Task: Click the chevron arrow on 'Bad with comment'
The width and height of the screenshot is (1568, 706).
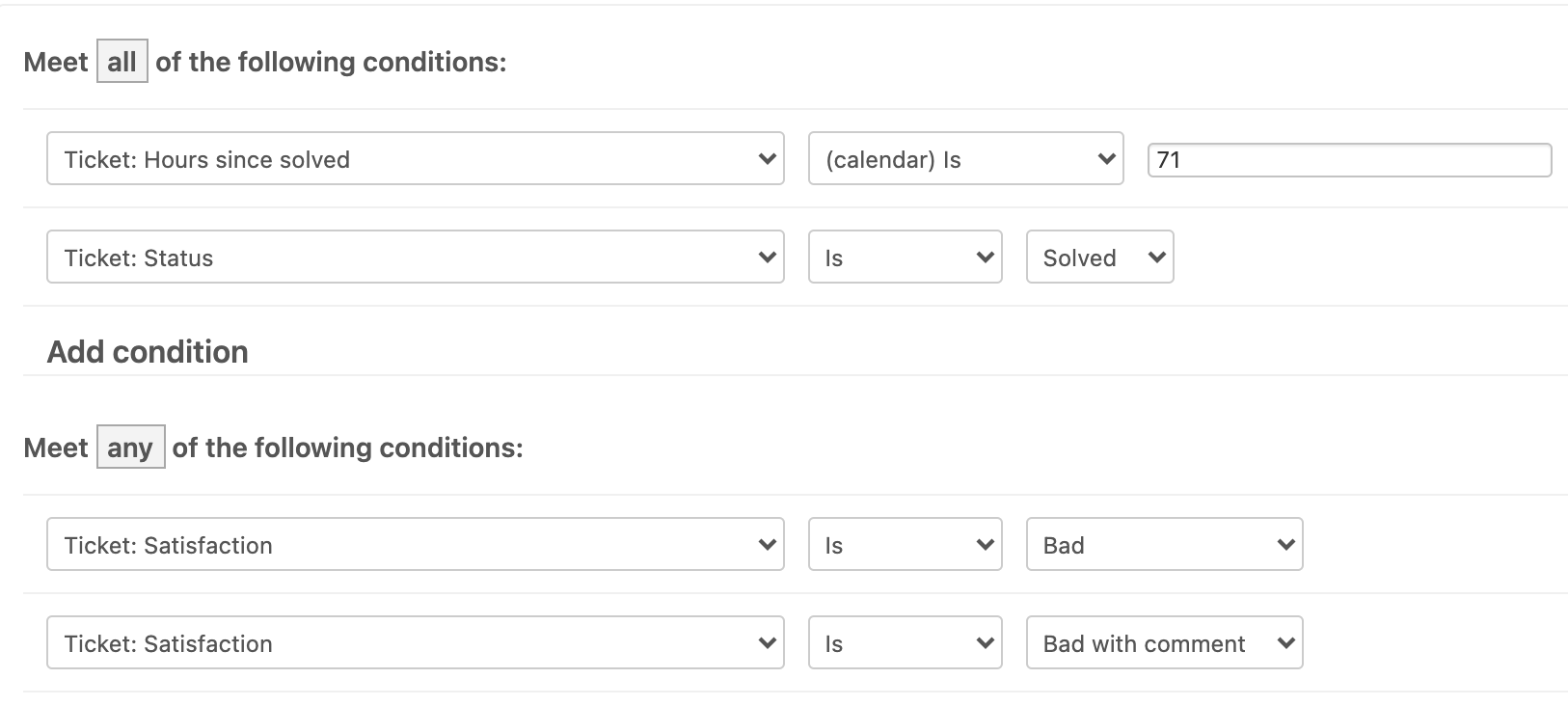Action: [1285, 643]
